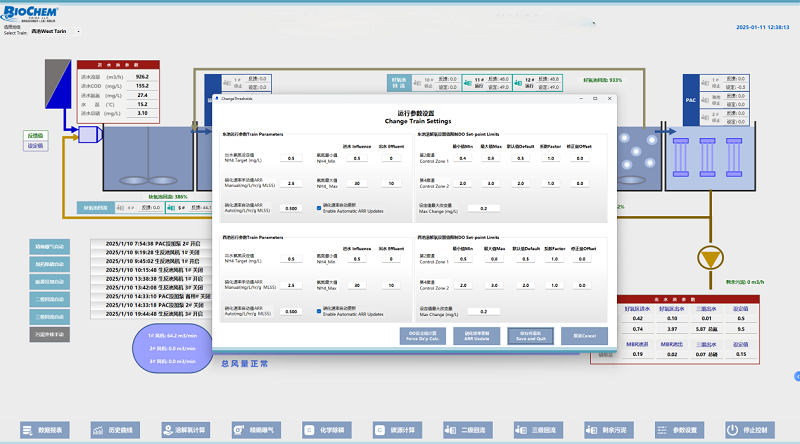The height and width of the screenshot is (444, 800).
Task: Select log row 2025/1/10 10:15:48
Action: coord(152,270)
